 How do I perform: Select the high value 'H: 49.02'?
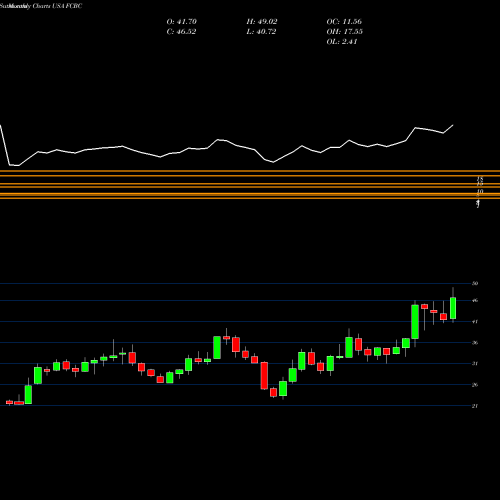tap(262, 22)
